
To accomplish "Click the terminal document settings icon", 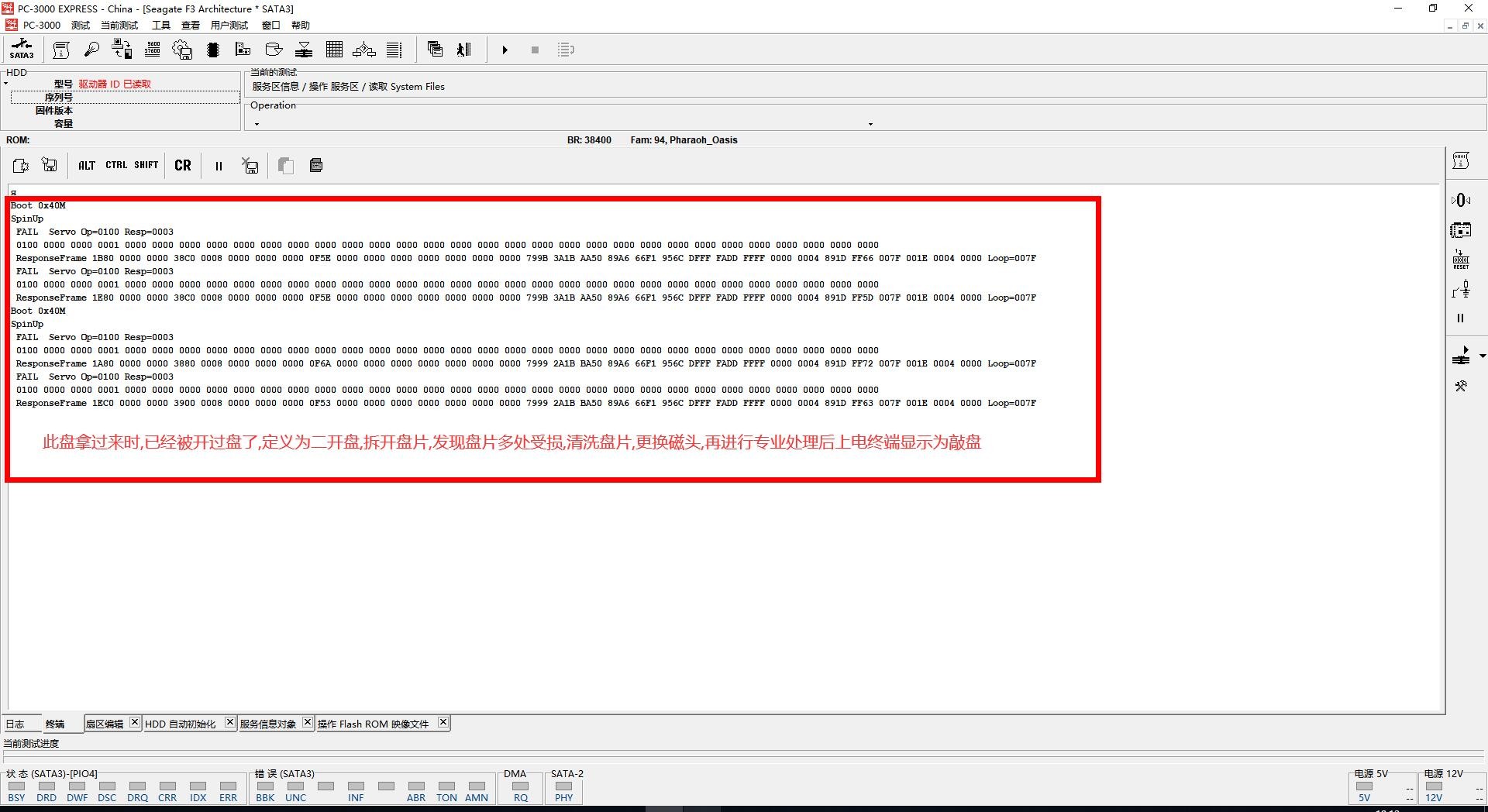I will 21,165.
